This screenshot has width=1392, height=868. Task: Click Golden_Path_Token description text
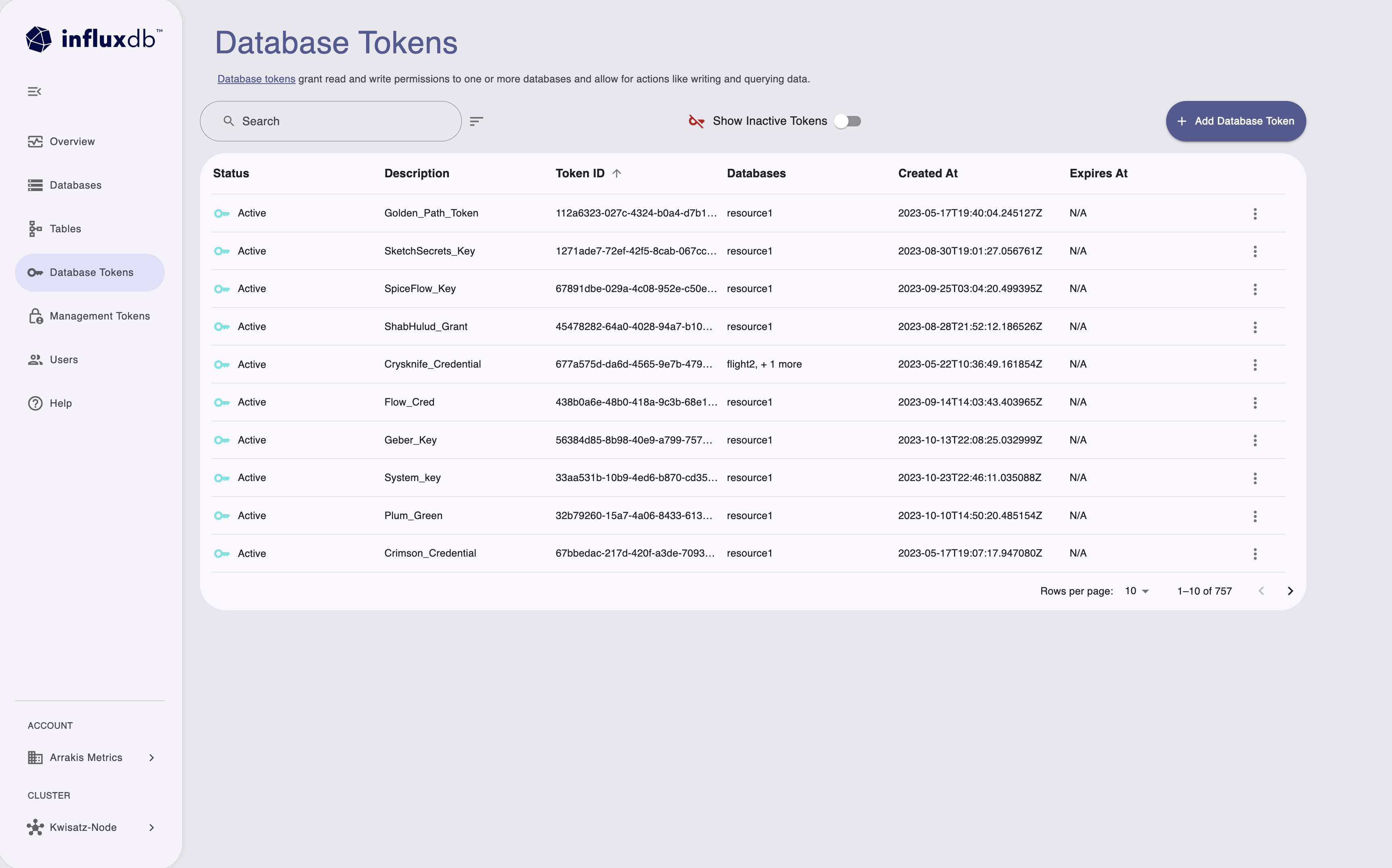431,213
